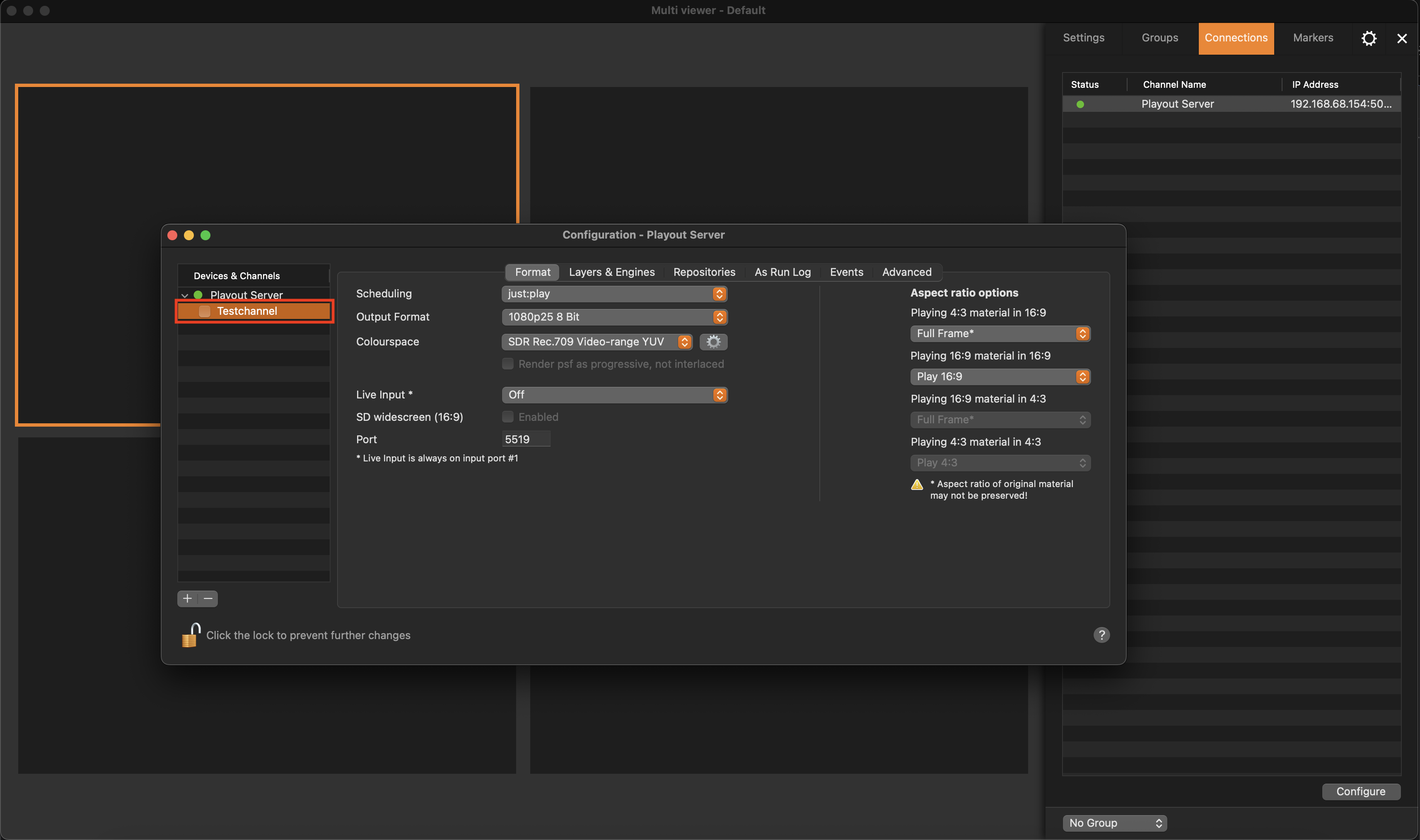This screenshot has height=840, width=1420.
Task: Open the Groups tab in Multi viewer
Action: 1160,38
